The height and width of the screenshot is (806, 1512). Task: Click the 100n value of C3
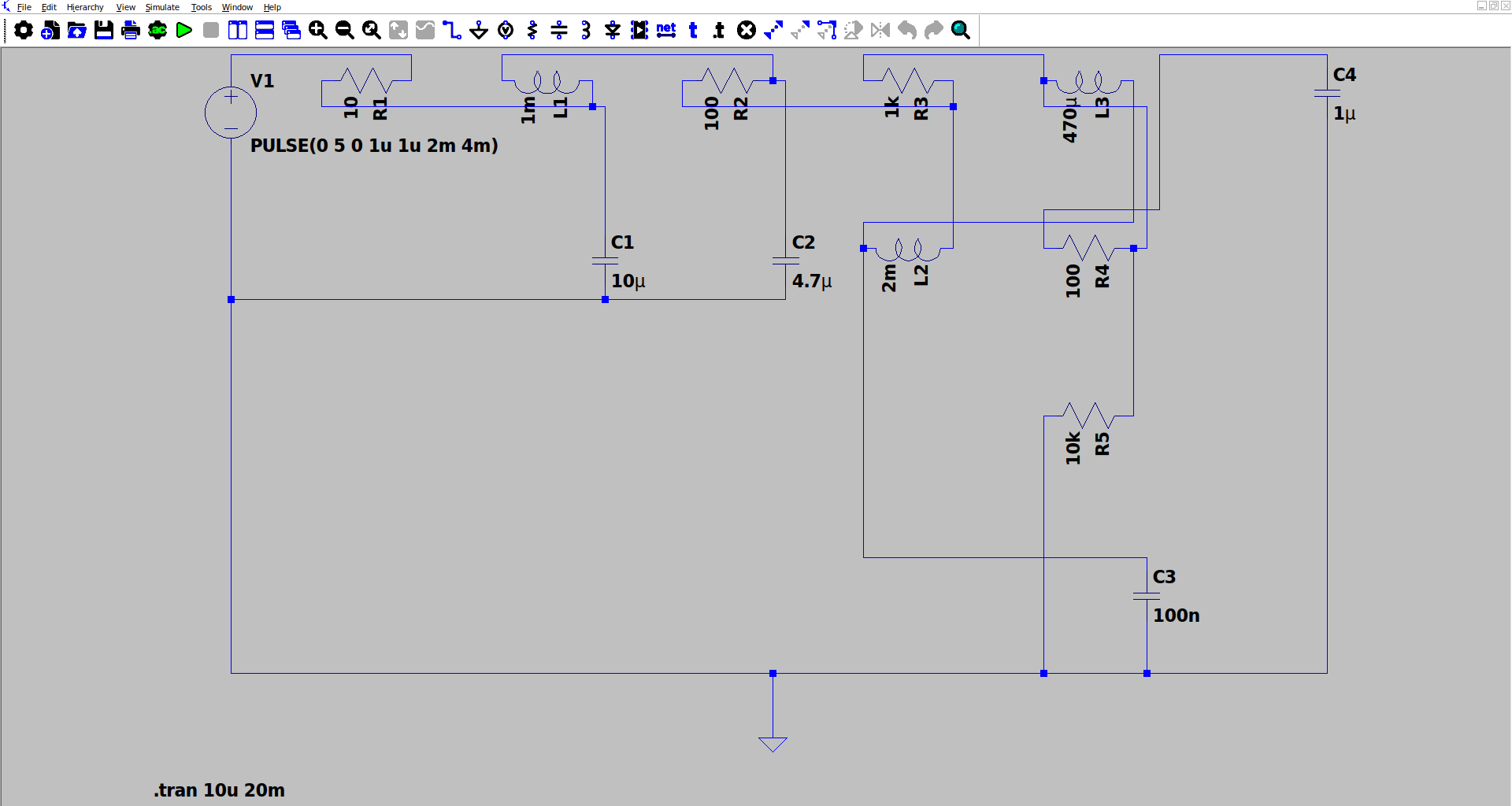click(1177, 616)
